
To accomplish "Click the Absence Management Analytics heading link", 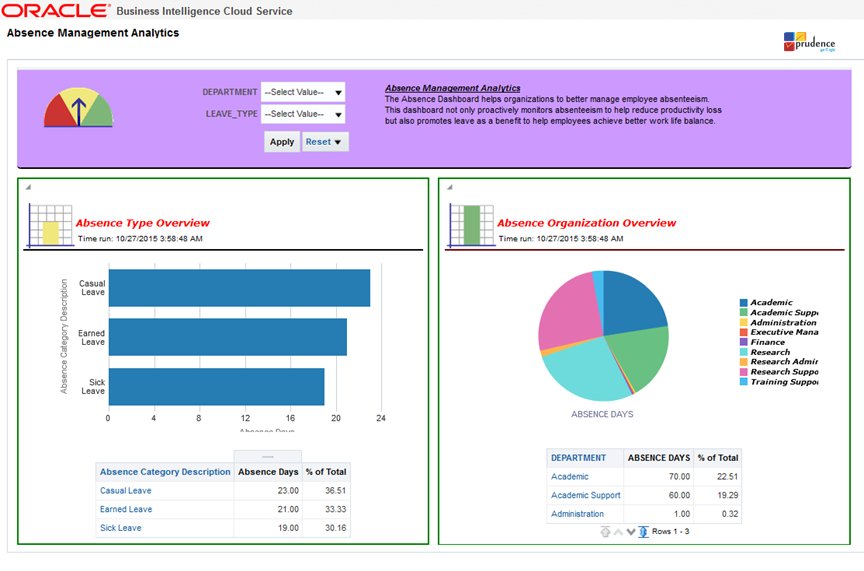I will point(452,88).
